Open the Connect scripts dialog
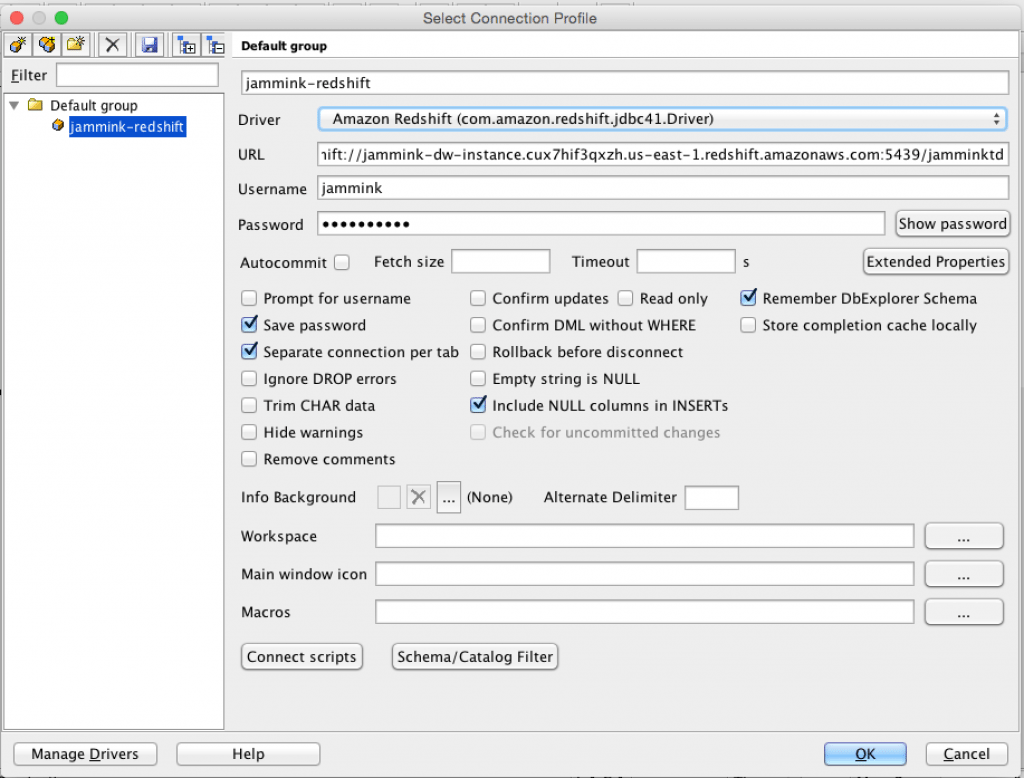 click(x=302, y=656)
